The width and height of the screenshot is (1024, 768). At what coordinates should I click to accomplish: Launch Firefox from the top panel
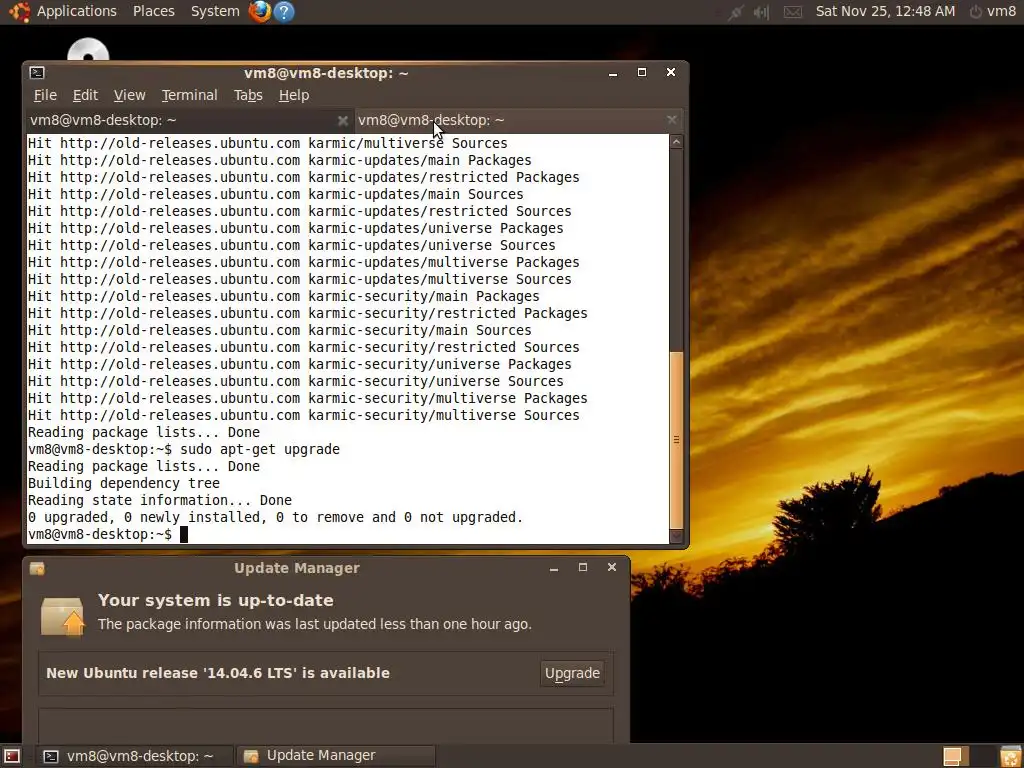pos(260,11)
